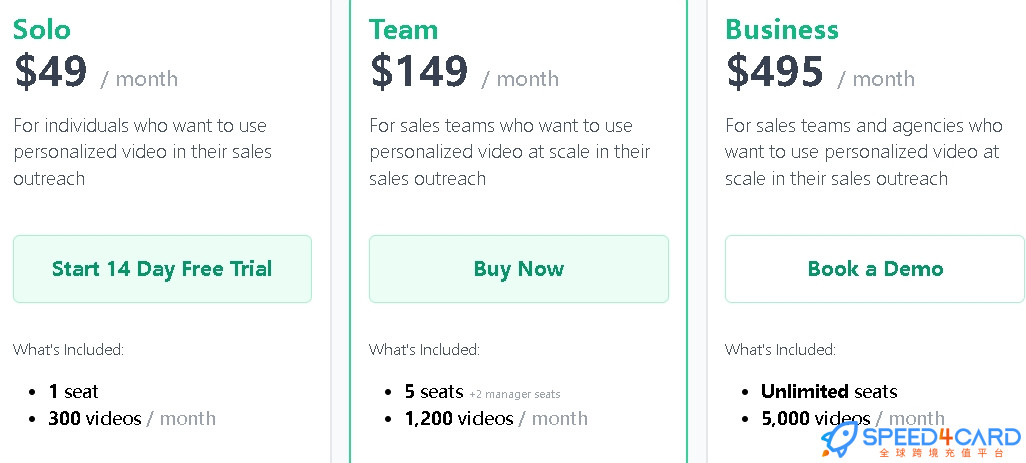Click the $149 price label
The width and height of the screenshot is (1026, 463).
(419, 71)
